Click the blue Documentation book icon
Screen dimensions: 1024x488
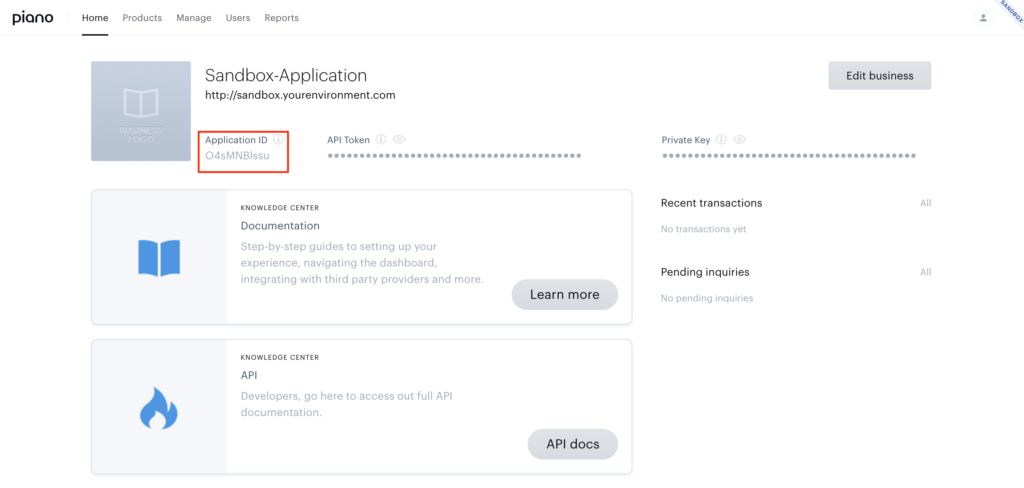point(159,257)
